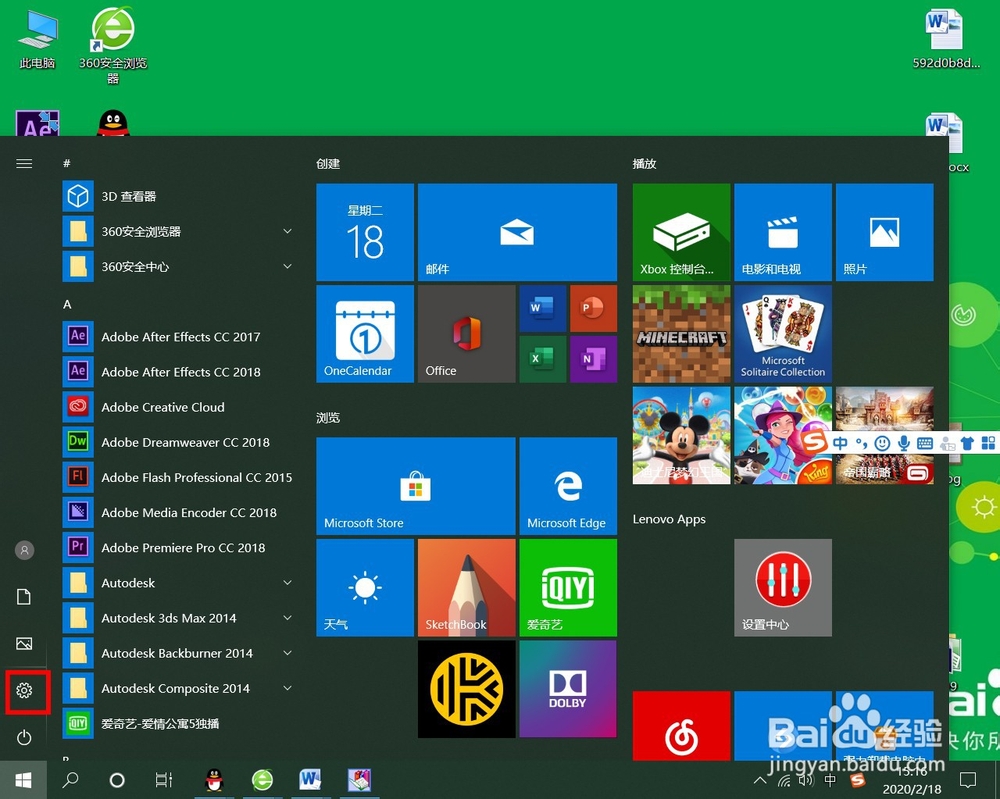This screenshot has width=1000, height=799.
Task: Open Adobe Premiere Pro CC 2018
Action: point(175,547)
